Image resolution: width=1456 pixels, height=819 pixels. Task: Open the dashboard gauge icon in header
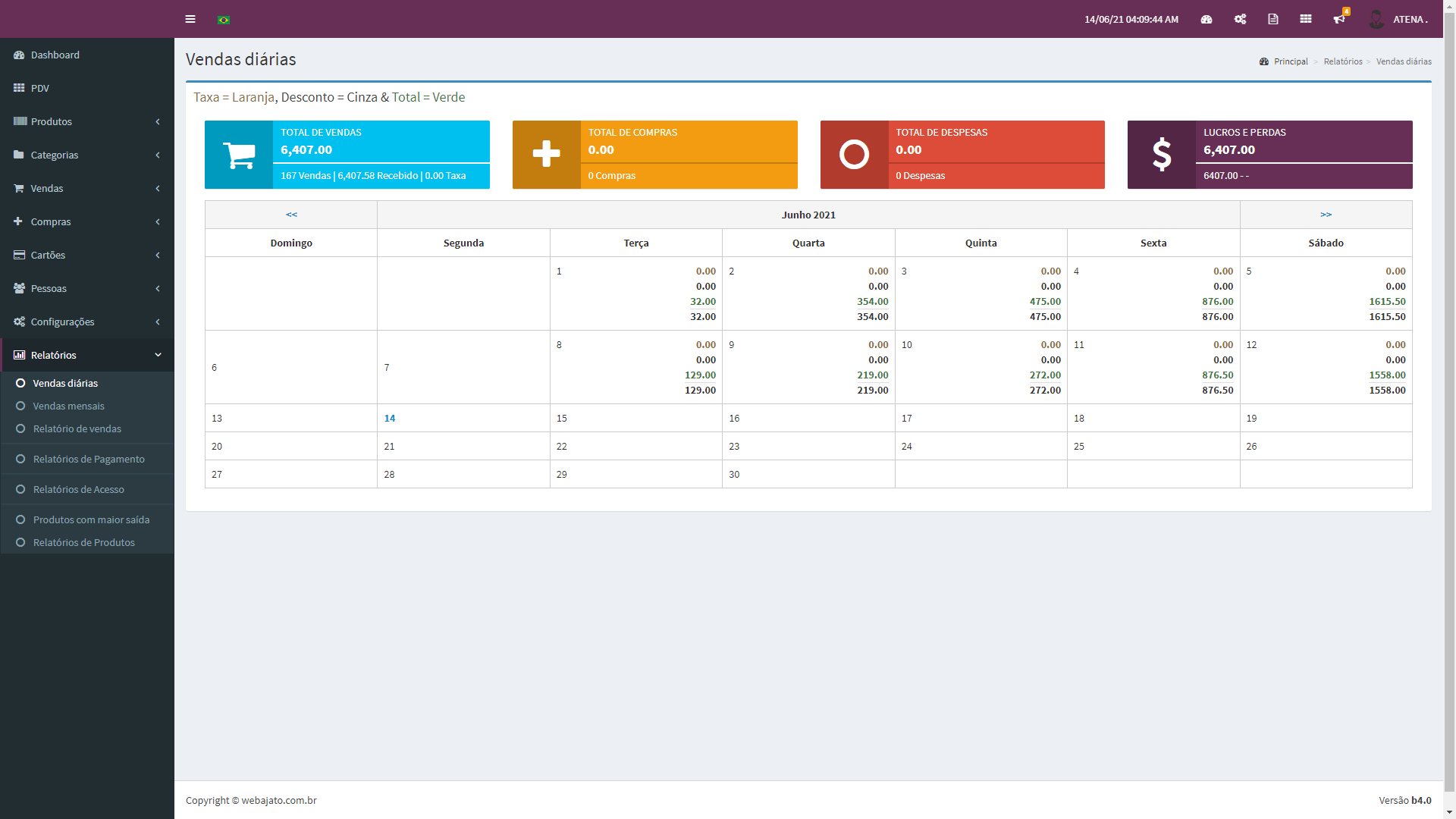coord(1207,19)
